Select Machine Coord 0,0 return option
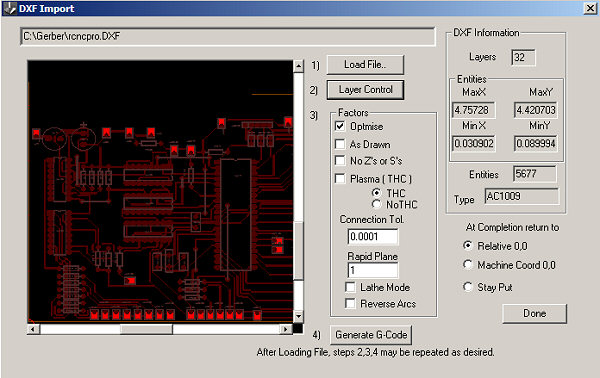Screen dimensions: 600x378 tap(468, 264)
